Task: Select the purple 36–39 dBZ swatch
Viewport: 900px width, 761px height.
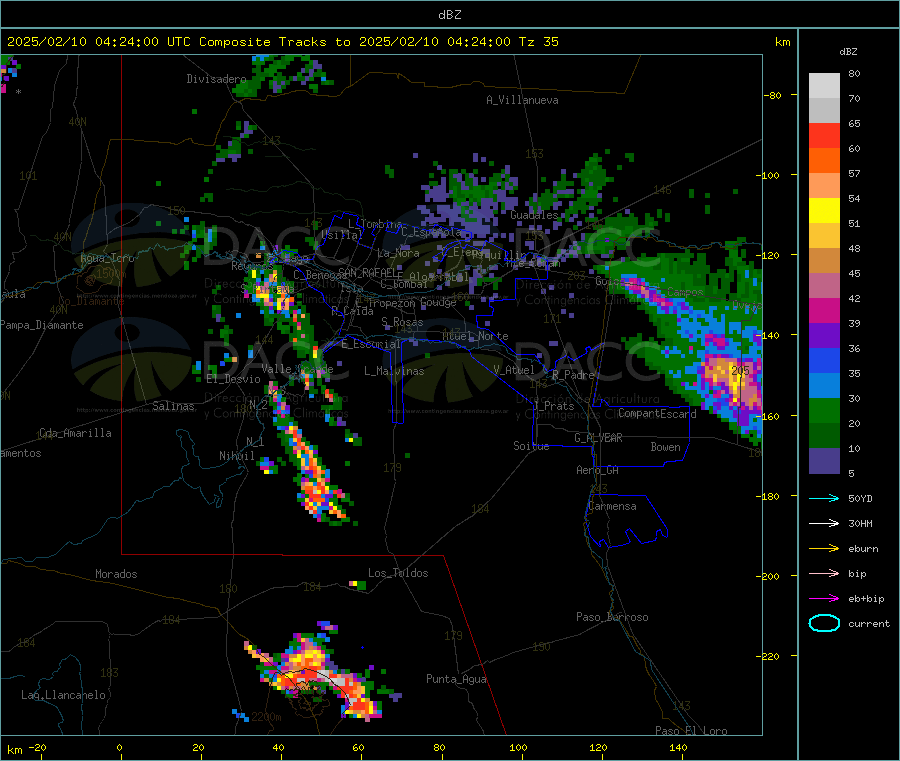Action: 824,336
